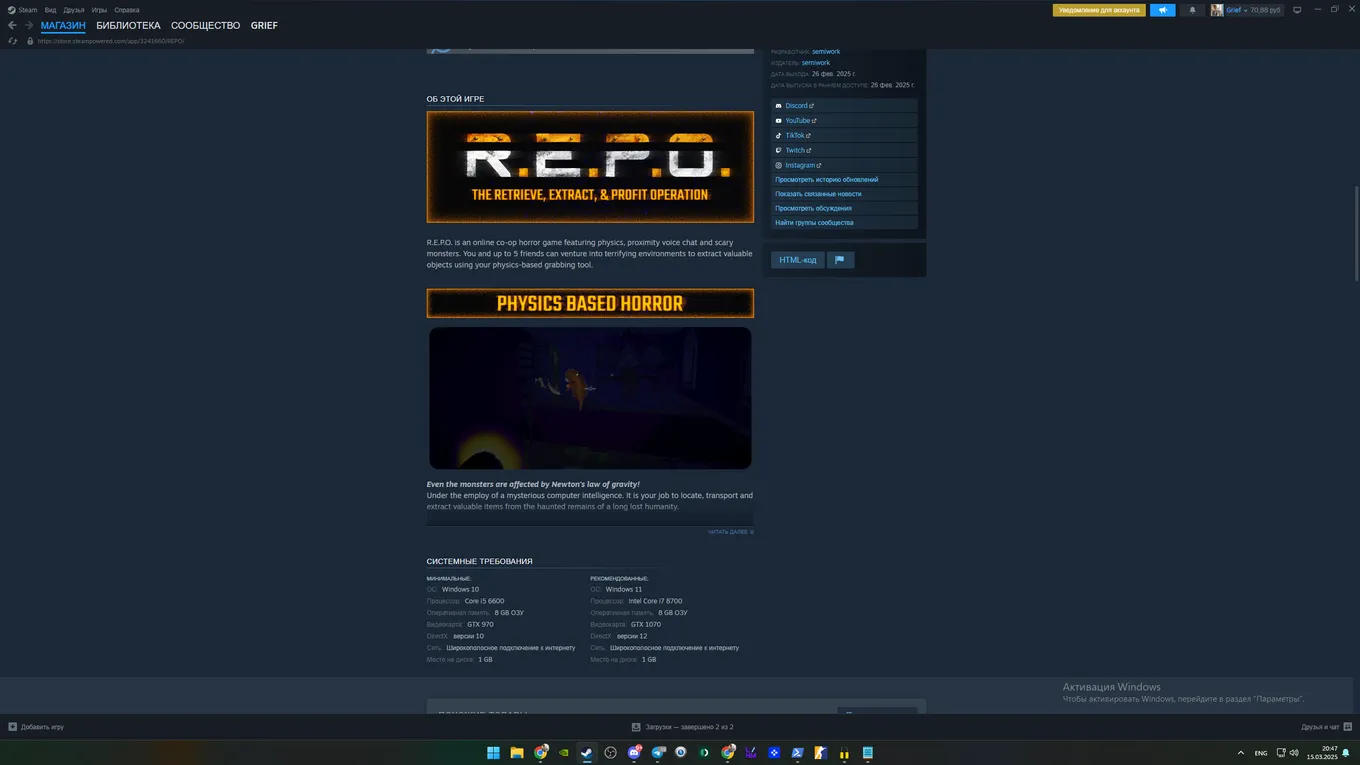
Task: Go back with the left arrow
Action: 12,25
